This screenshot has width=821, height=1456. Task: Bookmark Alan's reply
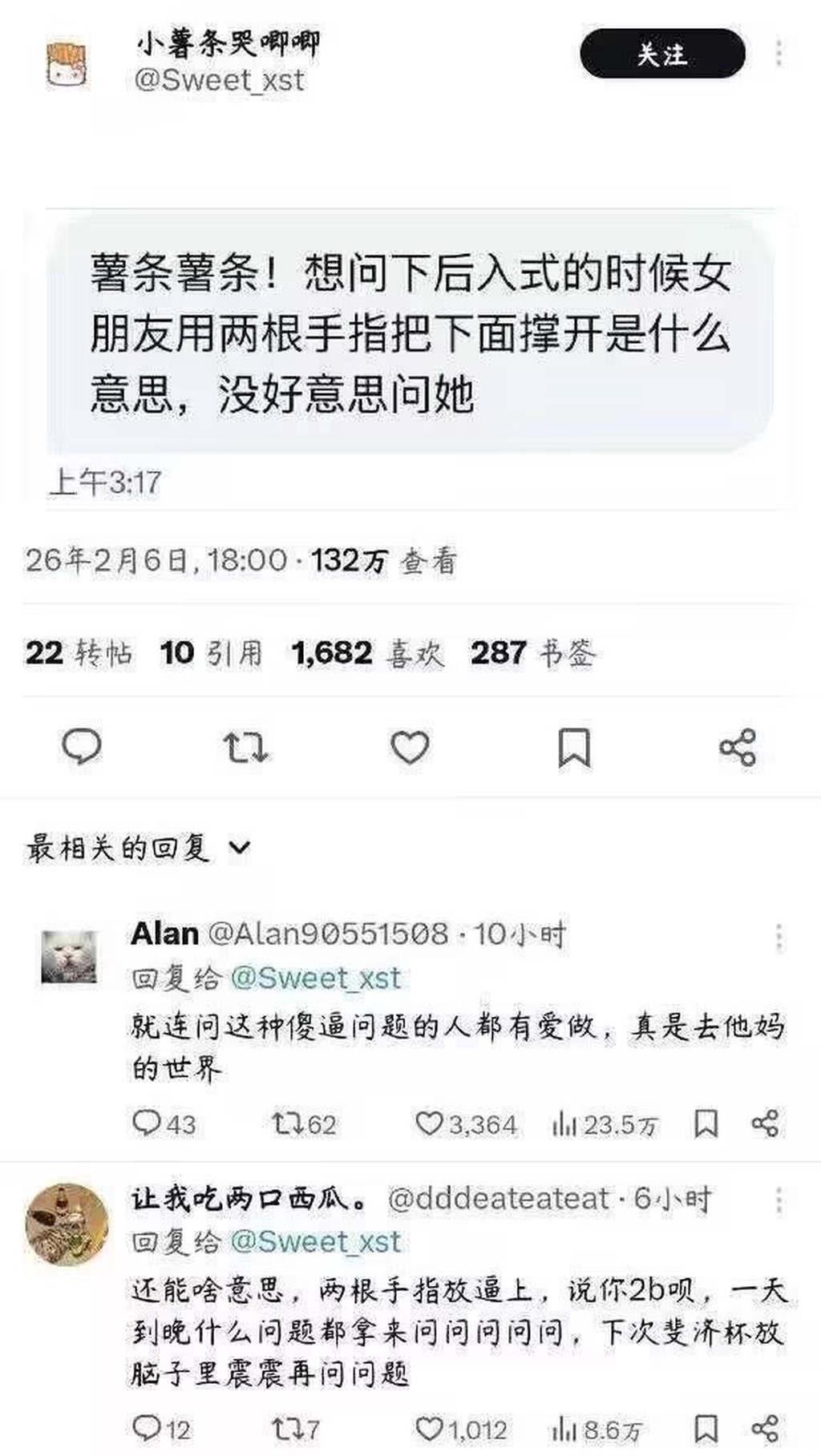click(706, 1124)
